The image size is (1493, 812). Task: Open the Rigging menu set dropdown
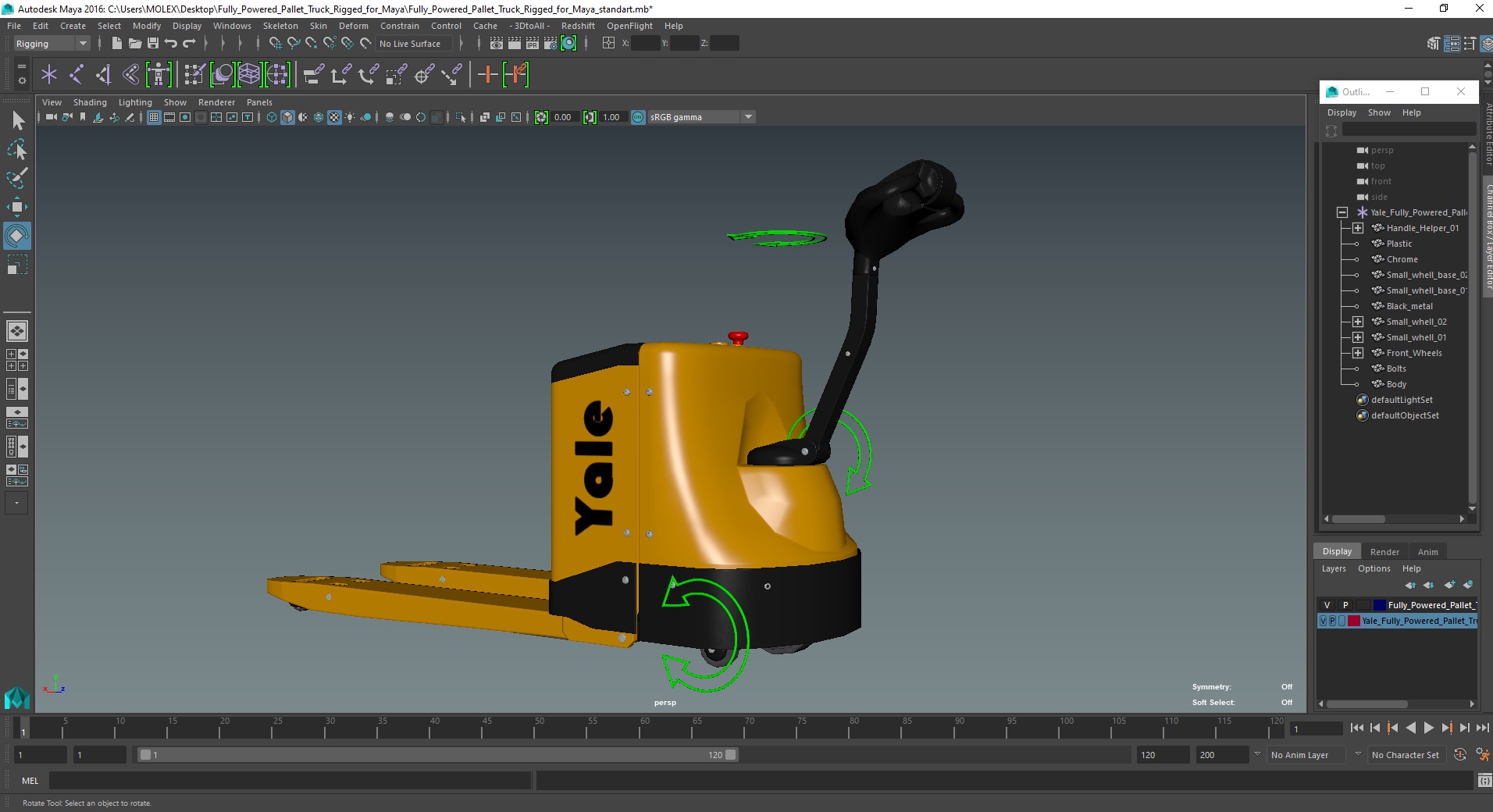[x=52, y=44]
